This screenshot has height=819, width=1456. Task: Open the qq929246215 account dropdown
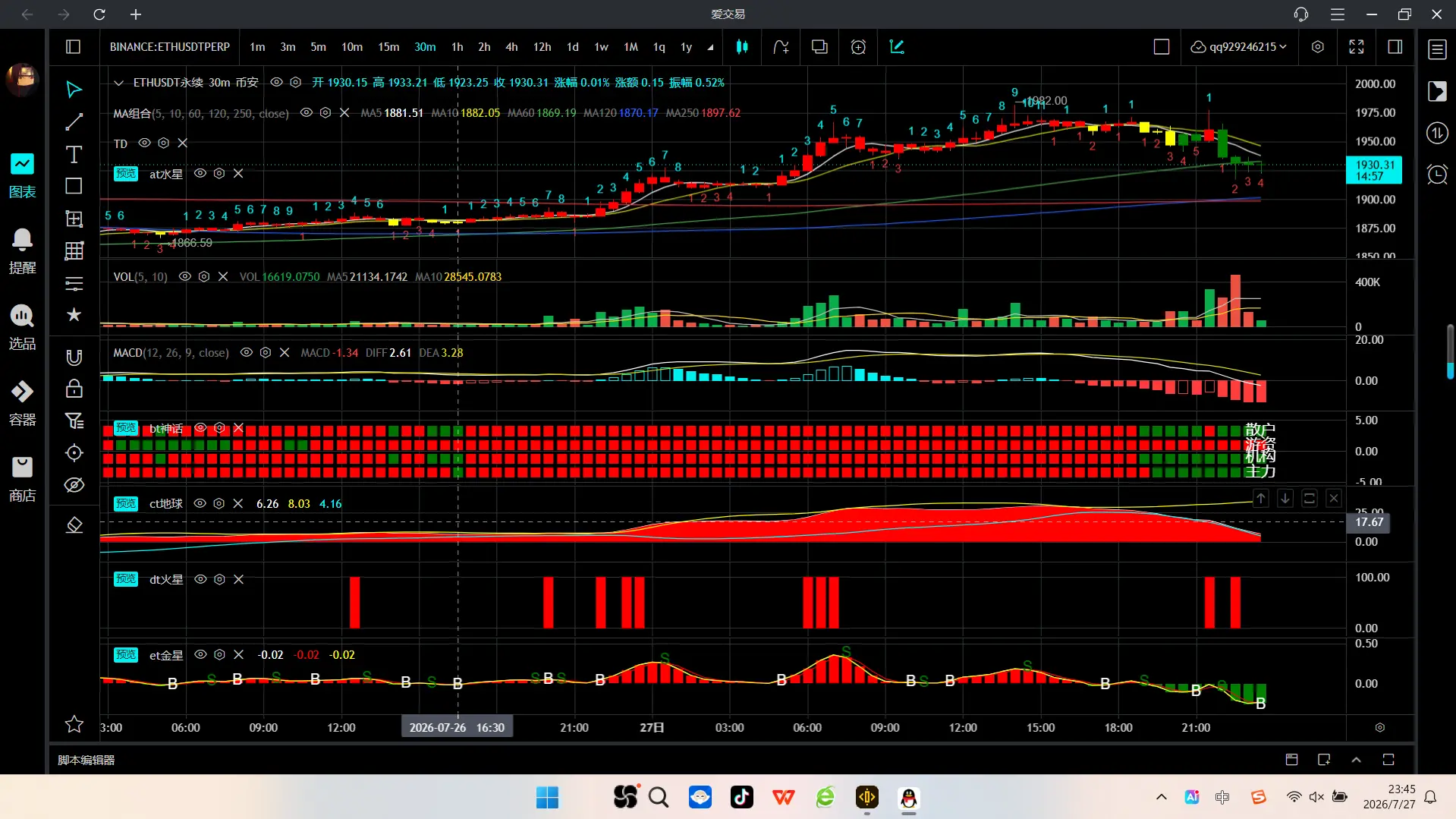tap(1238, 47)
